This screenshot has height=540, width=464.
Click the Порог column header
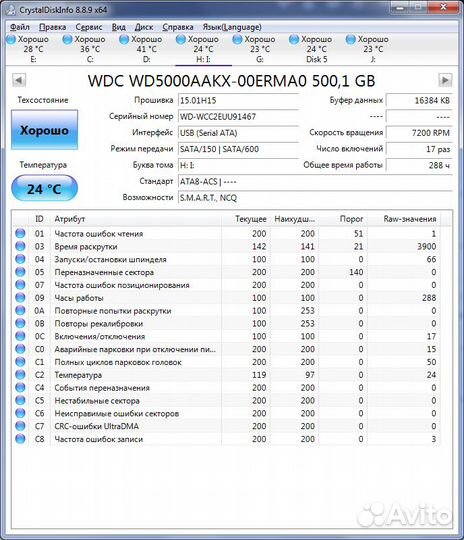coord(343,219)
